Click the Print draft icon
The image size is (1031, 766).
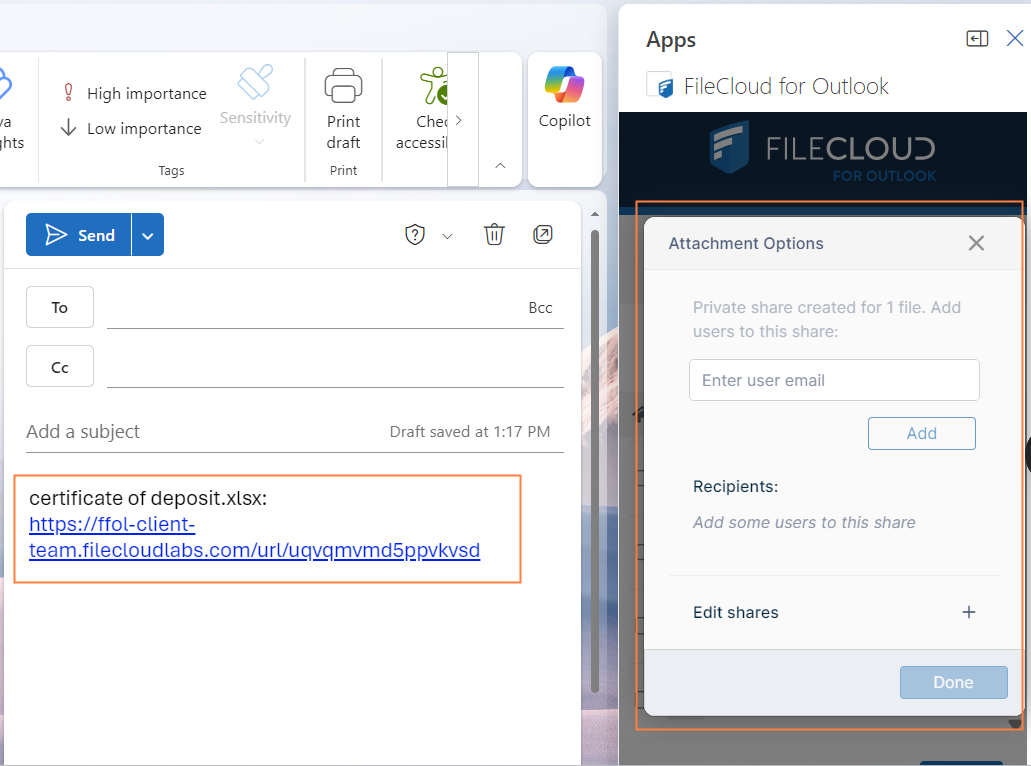(343, 86)
